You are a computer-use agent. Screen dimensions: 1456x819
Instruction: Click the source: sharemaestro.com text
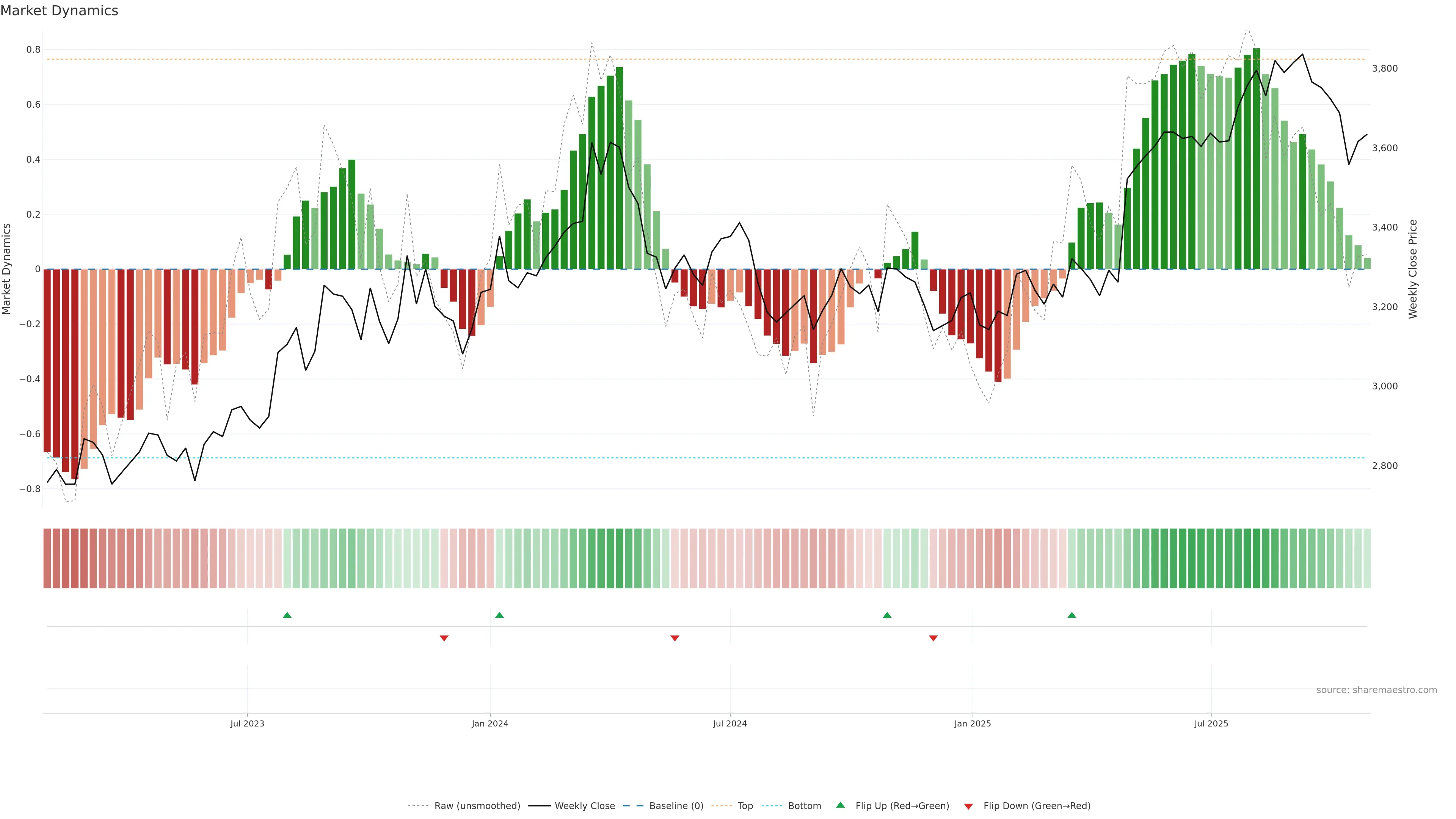coord(1376,690)
